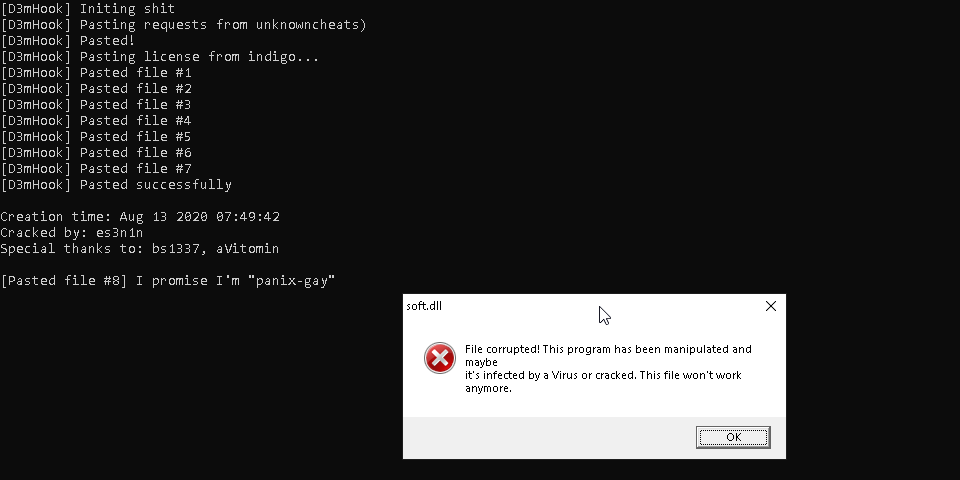
Task: Click the "Initing" first console line
Action: coord(88,9)
